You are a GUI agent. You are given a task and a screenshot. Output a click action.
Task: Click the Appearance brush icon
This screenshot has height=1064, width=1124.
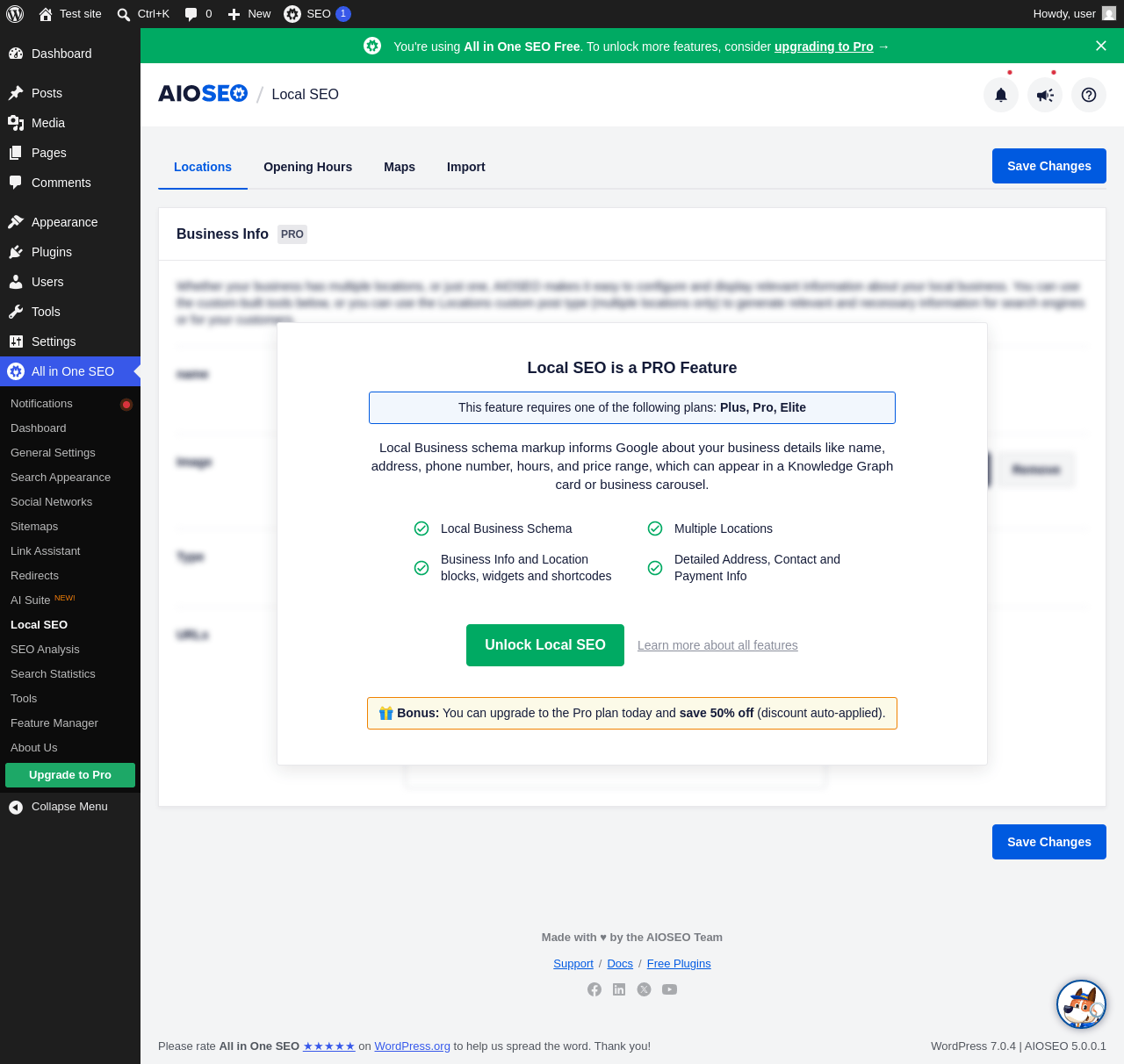[16, 222]
